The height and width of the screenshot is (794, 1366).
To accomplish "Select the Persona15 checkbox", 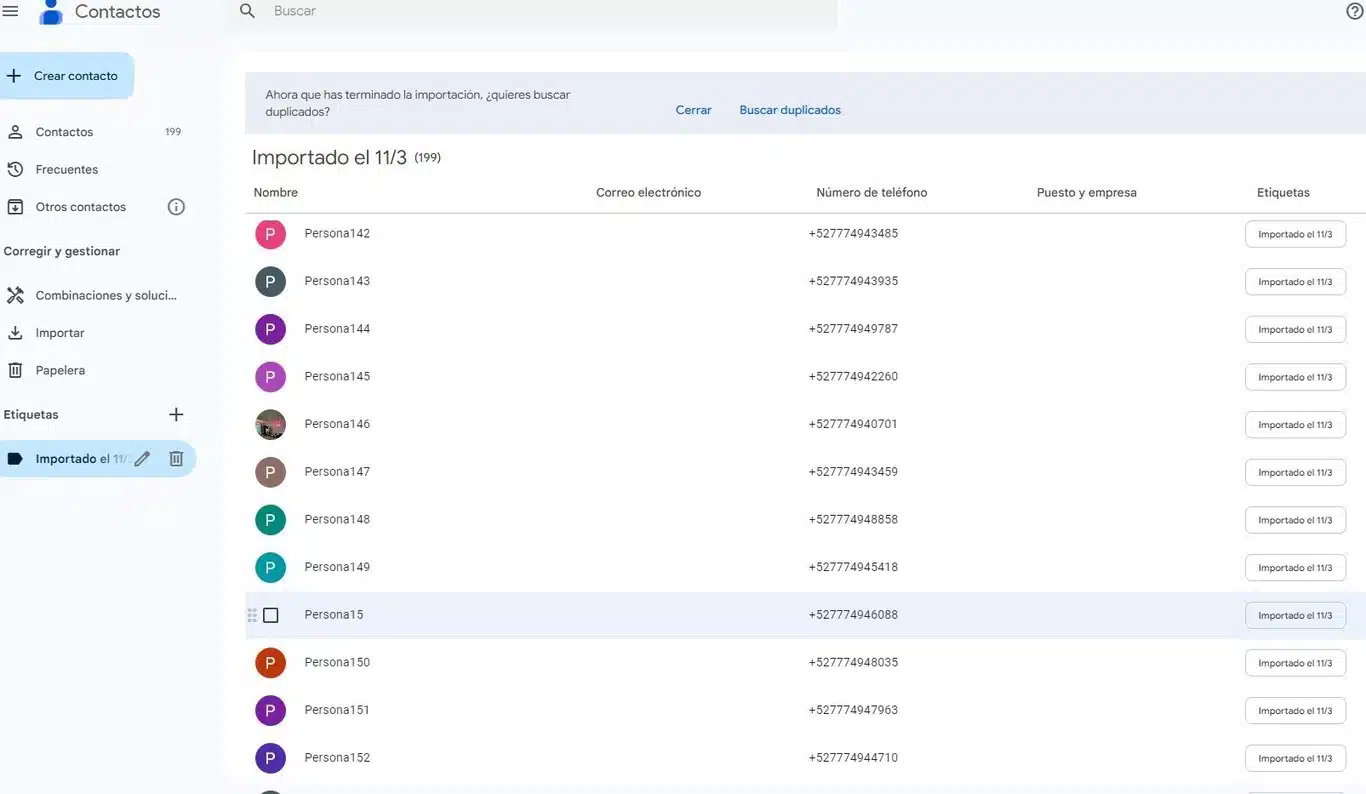I will pyautogui.click(x=270, y=615).
